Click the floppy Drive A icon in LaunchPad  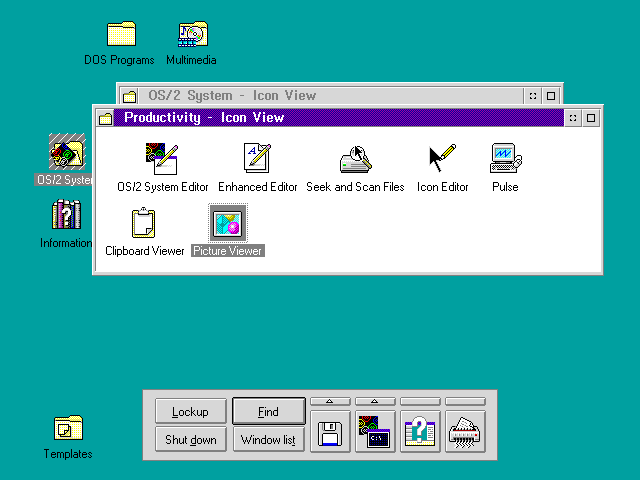click(x=330, y=432)
